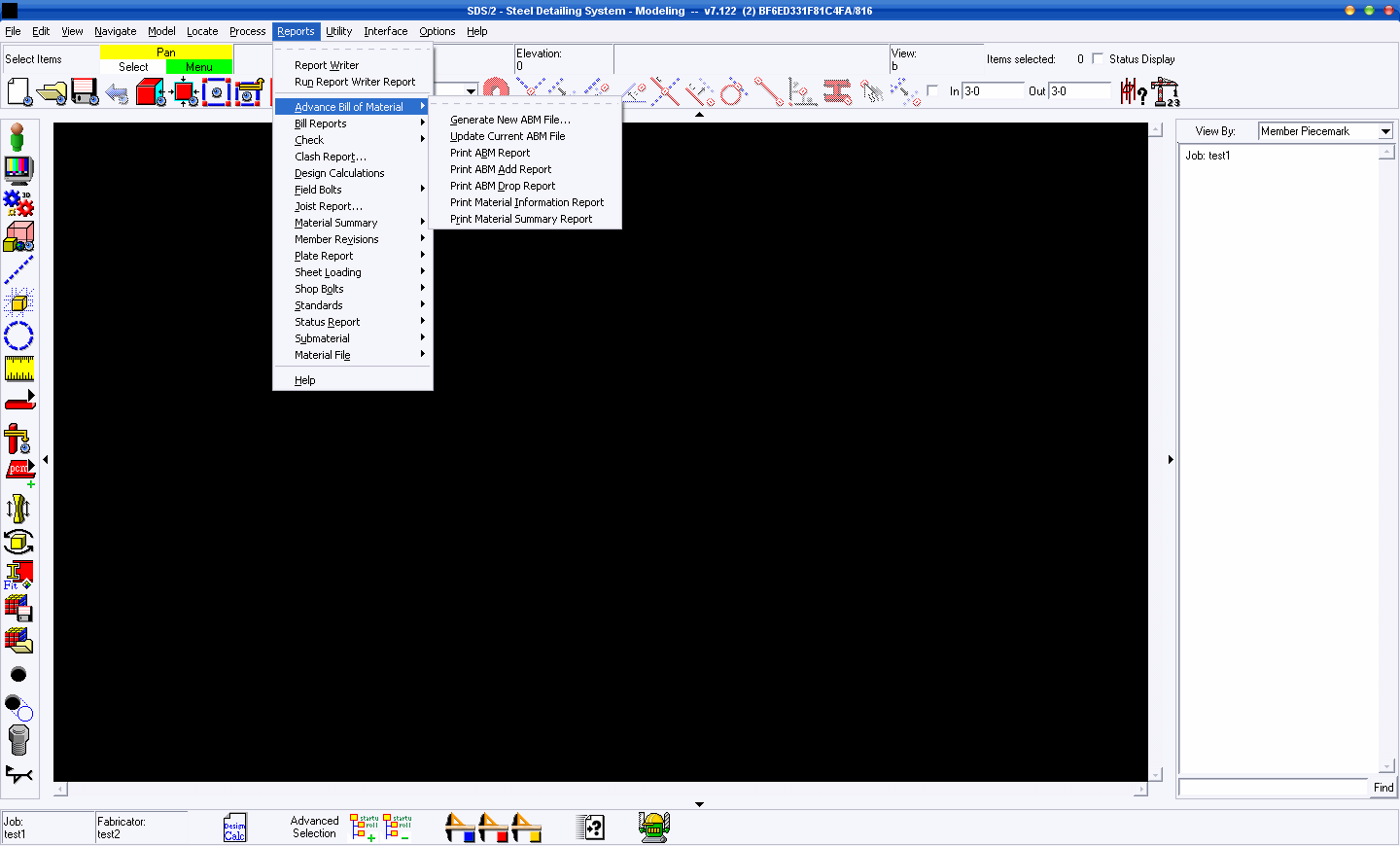Viewport: 1400px width, 846px height.
Task: Toggle the Status Display checkbox
Action: coord(1098,58)
